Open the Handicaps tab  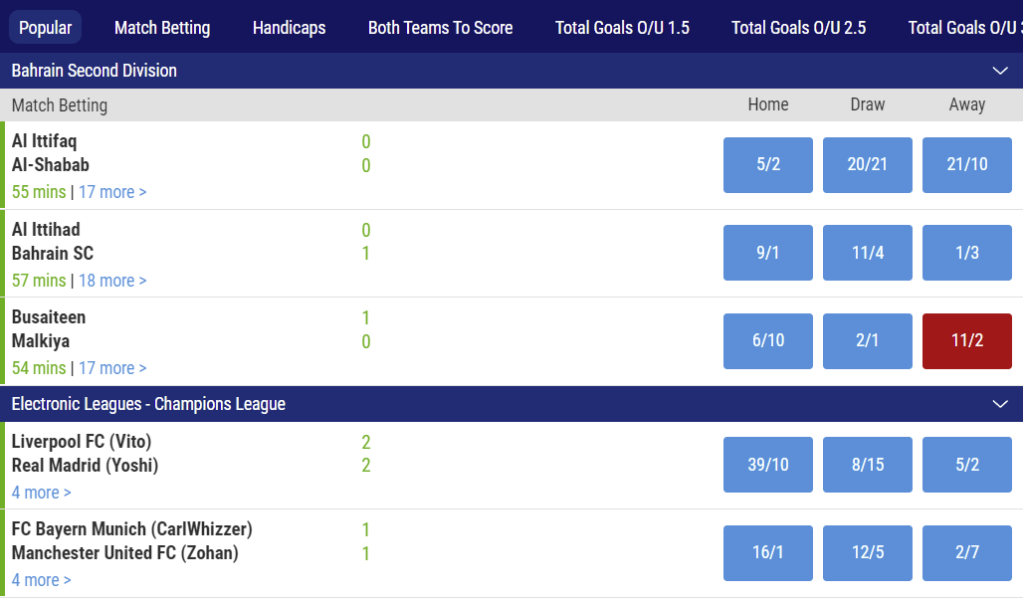coord(289,27)
